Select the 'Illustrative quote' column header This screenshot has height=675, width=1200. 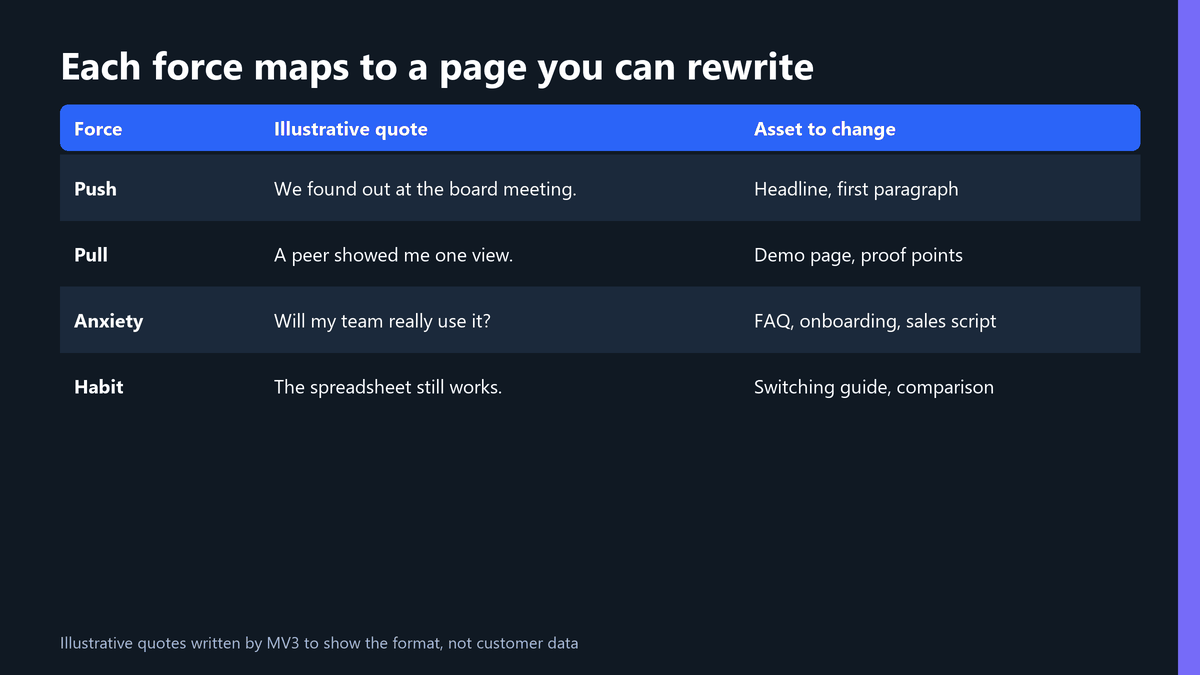(351, 129)
